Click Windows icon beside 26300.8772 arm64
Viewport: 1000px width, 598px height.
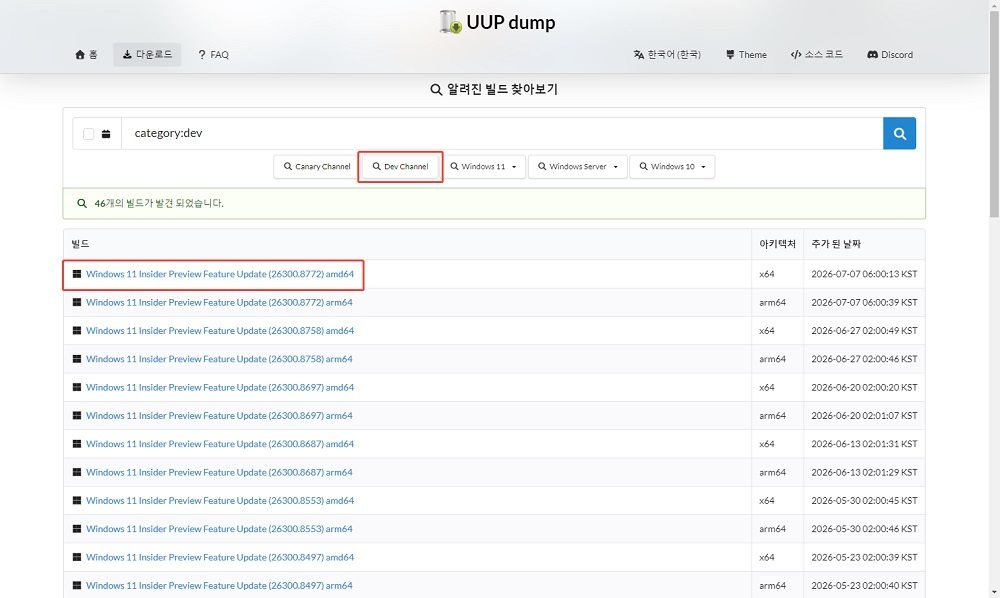pyautogui.click(x=77, y=302)
